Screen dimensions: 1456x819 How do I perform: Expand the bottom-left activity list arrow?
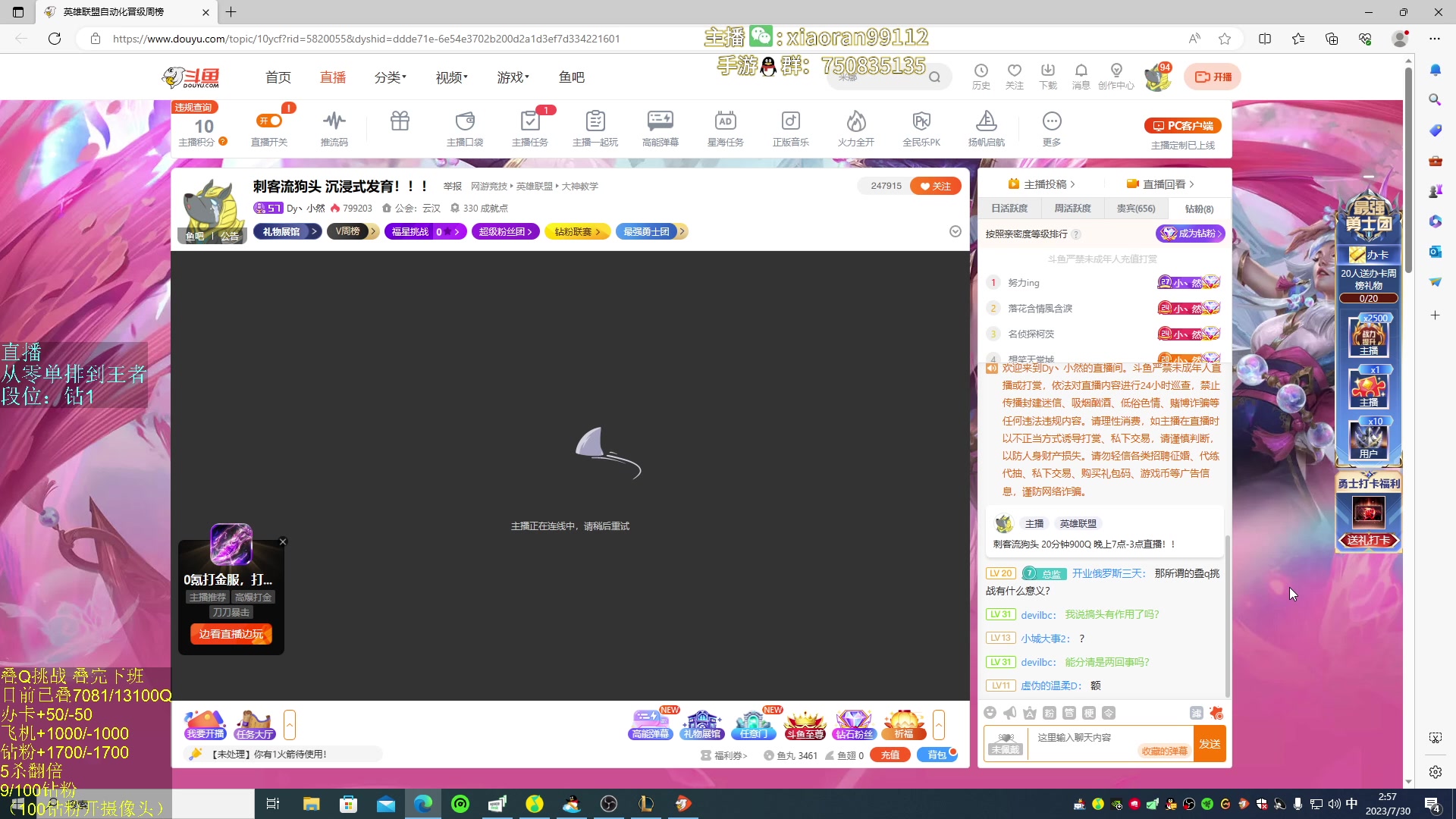coord(290,725)
